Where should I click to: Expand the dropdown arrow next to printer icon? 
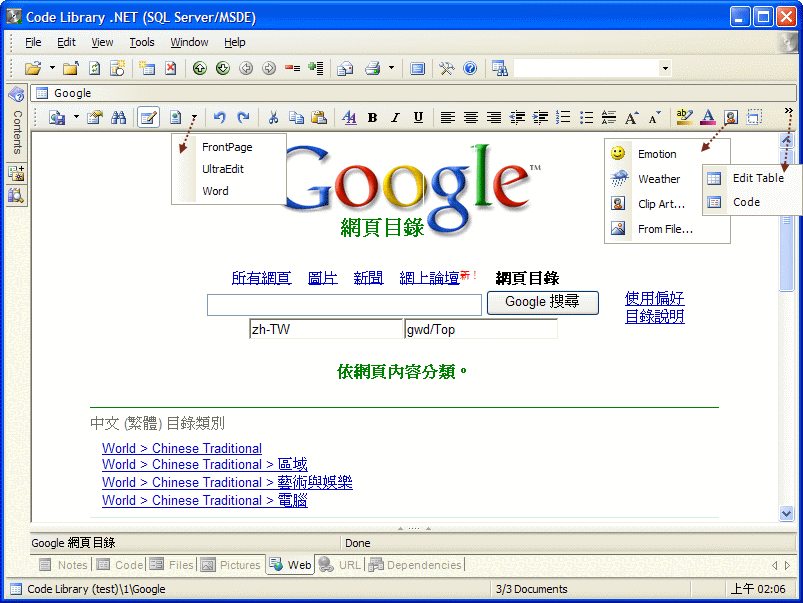coord(391,68)
